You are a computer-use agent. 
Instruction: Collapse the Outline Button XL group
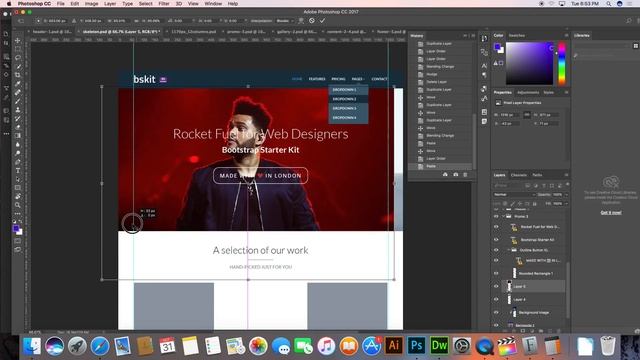pos(509,250)
